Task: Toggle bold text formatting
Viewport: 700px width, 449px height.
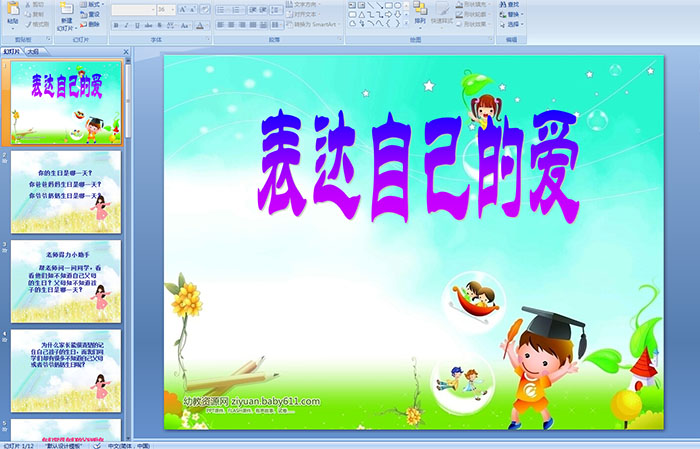Action: 115,24
